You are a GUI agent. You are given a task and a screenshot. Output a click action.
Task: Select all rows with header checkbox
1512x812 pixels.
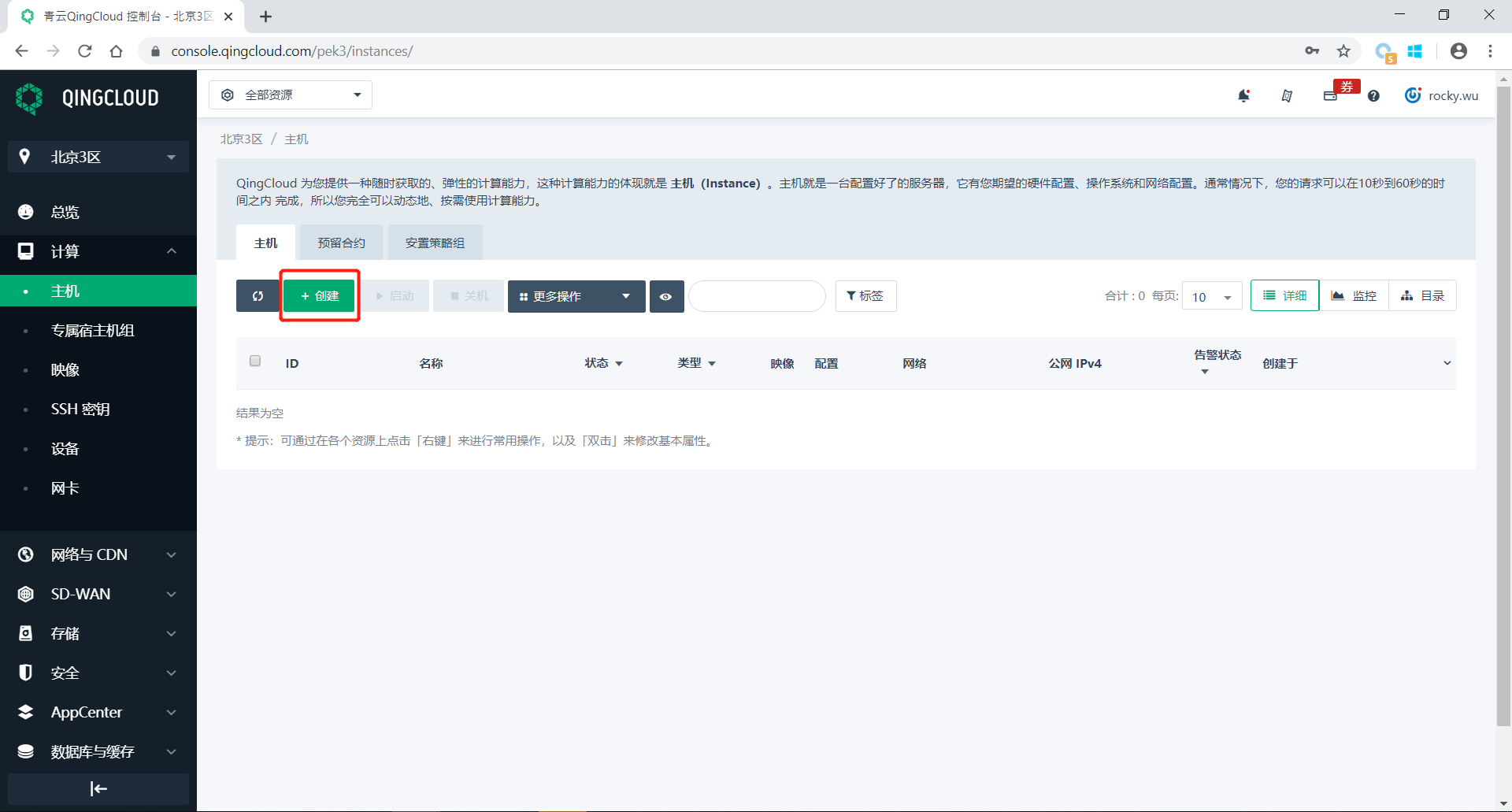tap(255, 361)
